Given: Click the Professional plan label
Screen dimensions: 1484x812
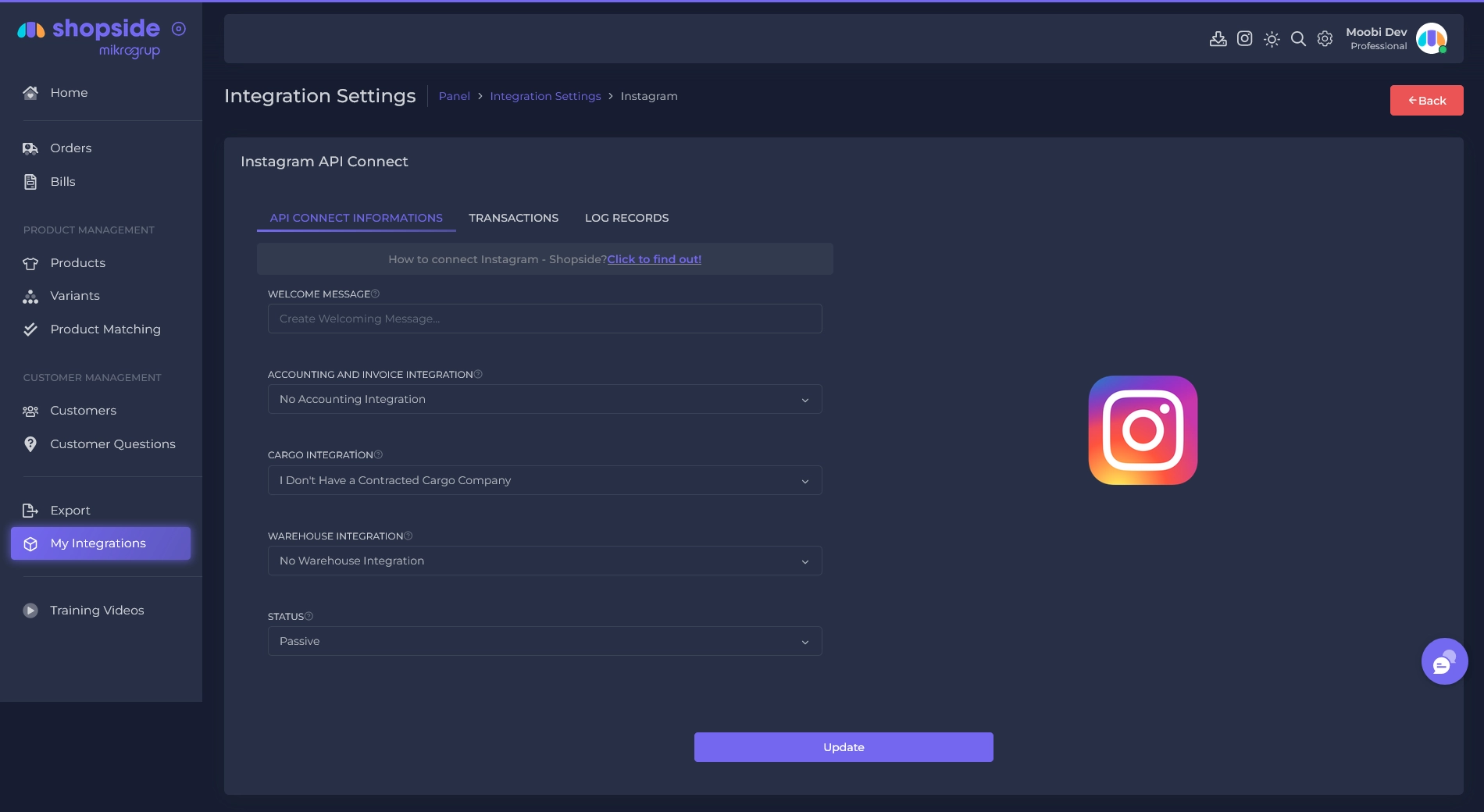Looking at the screenshot, I should [1379, 46].
